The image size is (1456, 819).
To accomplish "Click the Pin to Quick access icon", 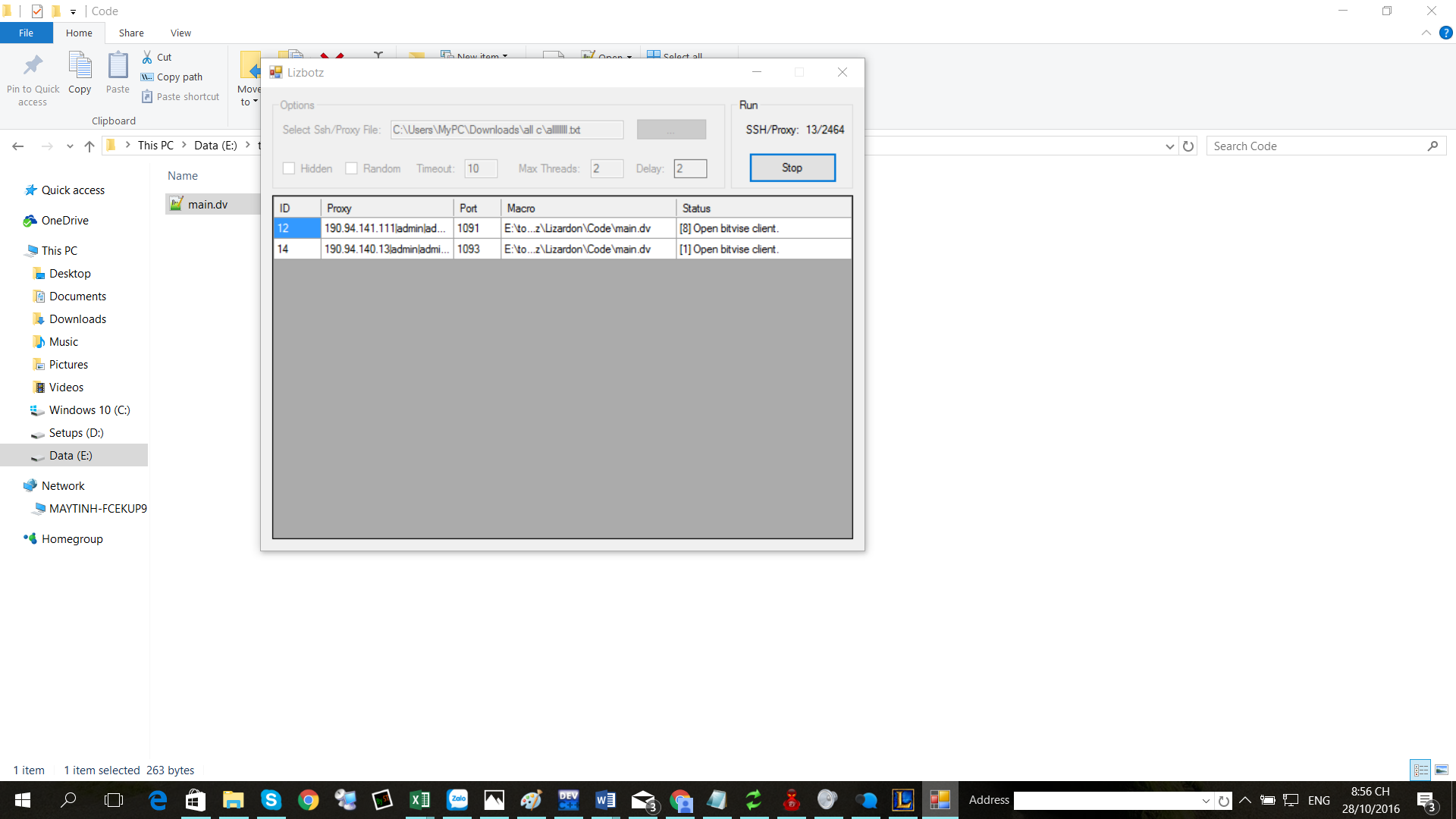I will pos(33,66).
